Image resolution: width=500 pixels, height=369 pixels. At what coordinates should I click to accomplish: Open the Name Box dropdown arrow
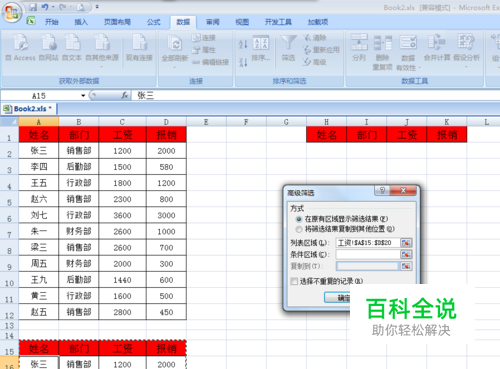coord(83,96)
